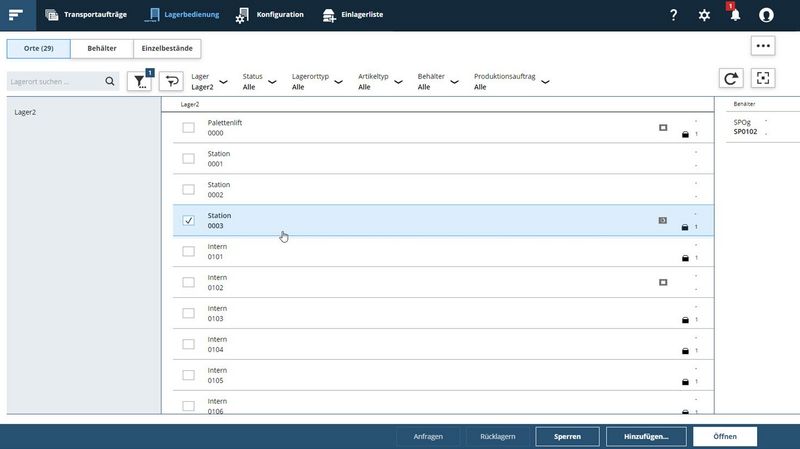Click the fullscreen focus icon
800x449 pixels.
(763, 80)
